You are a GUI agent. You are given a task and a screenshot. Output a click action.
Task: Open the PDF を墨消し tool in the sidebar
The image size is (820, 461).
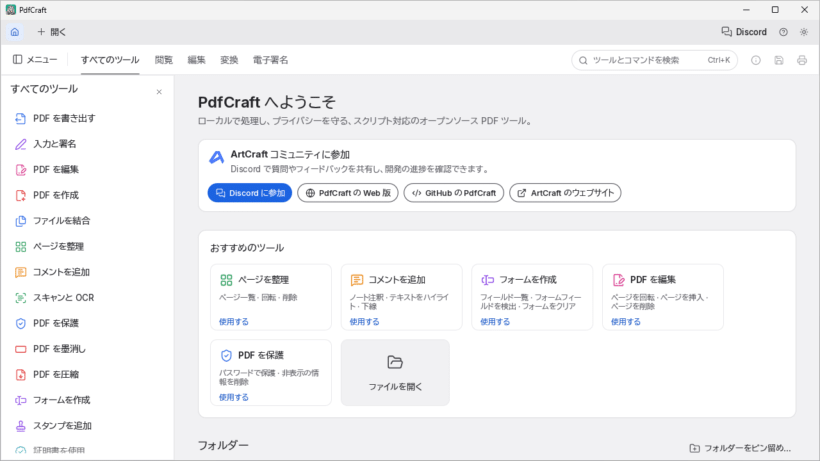87,349
